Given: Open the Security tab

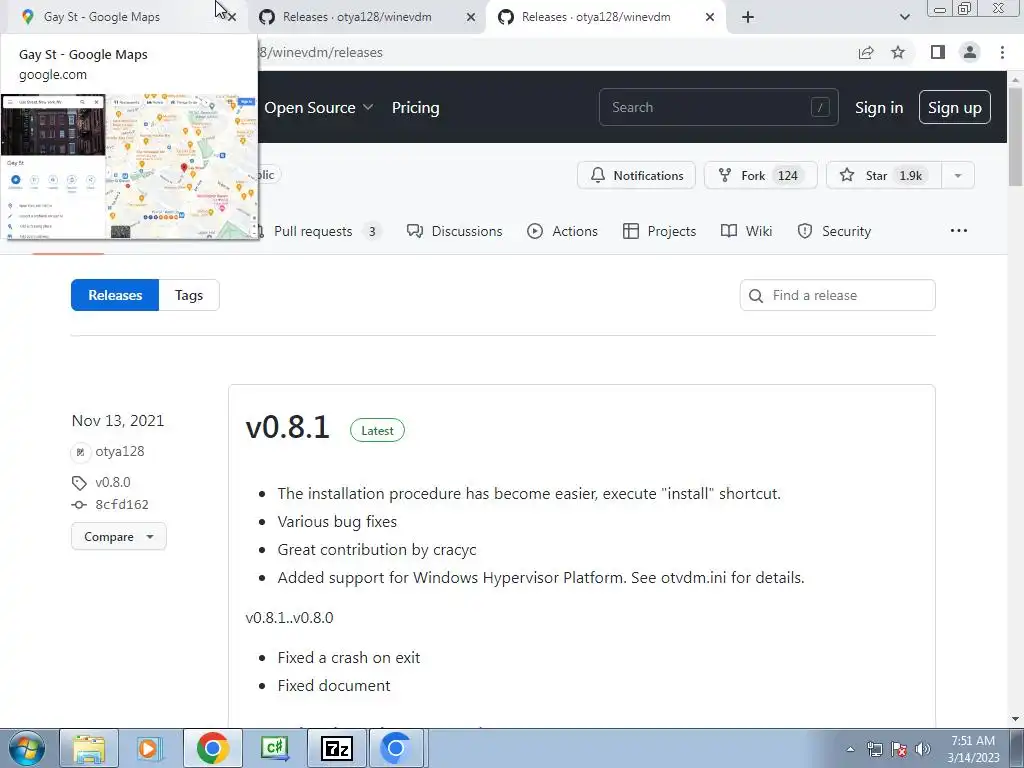Looking at the screenshot, I should click(x=835, y=231).
